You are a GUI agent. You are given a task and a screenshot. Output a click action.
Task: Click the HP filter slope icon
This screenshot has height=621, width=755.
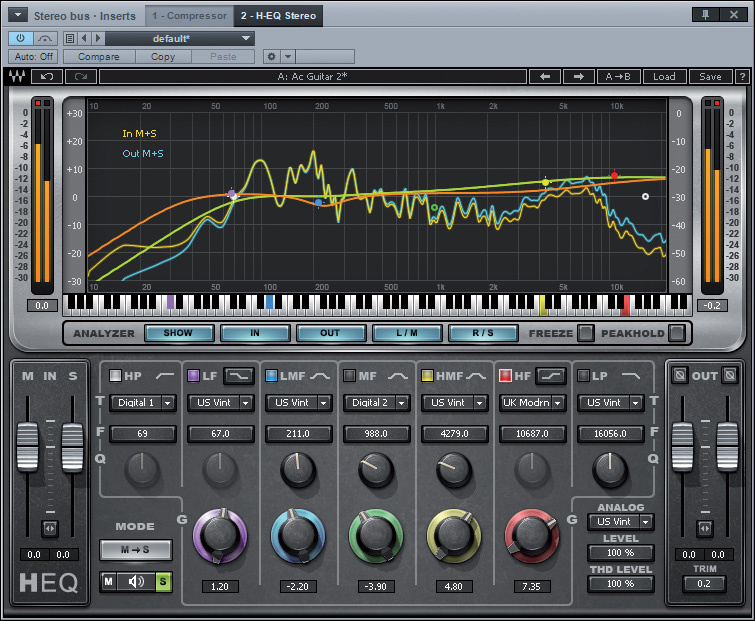pos(165,375)
